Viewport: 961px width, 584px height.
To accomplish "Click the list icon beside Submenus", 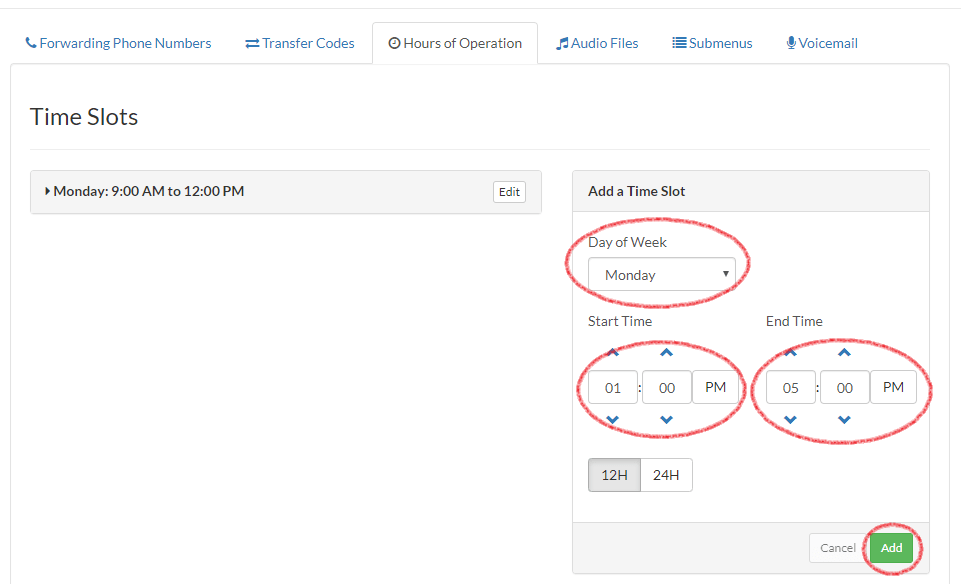I will click(x=677, y=43).
